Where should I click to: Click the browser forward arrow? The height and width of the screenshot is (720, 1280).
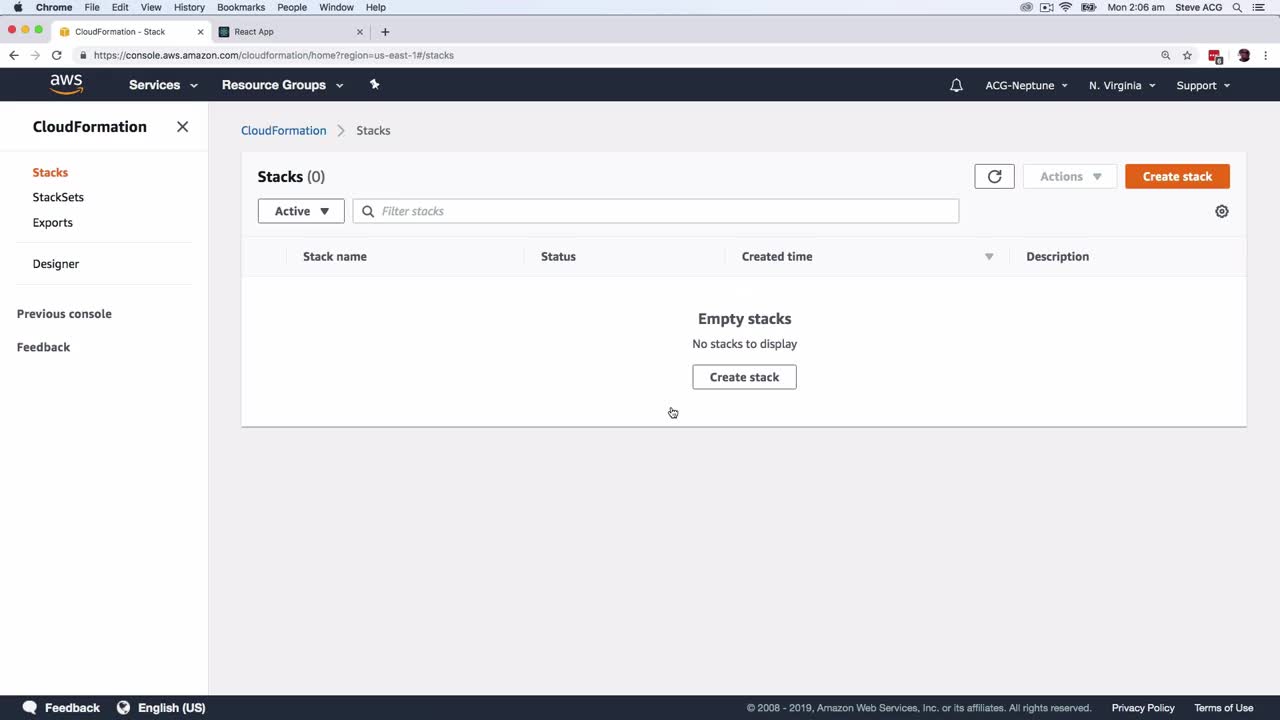tap(35, 55)
